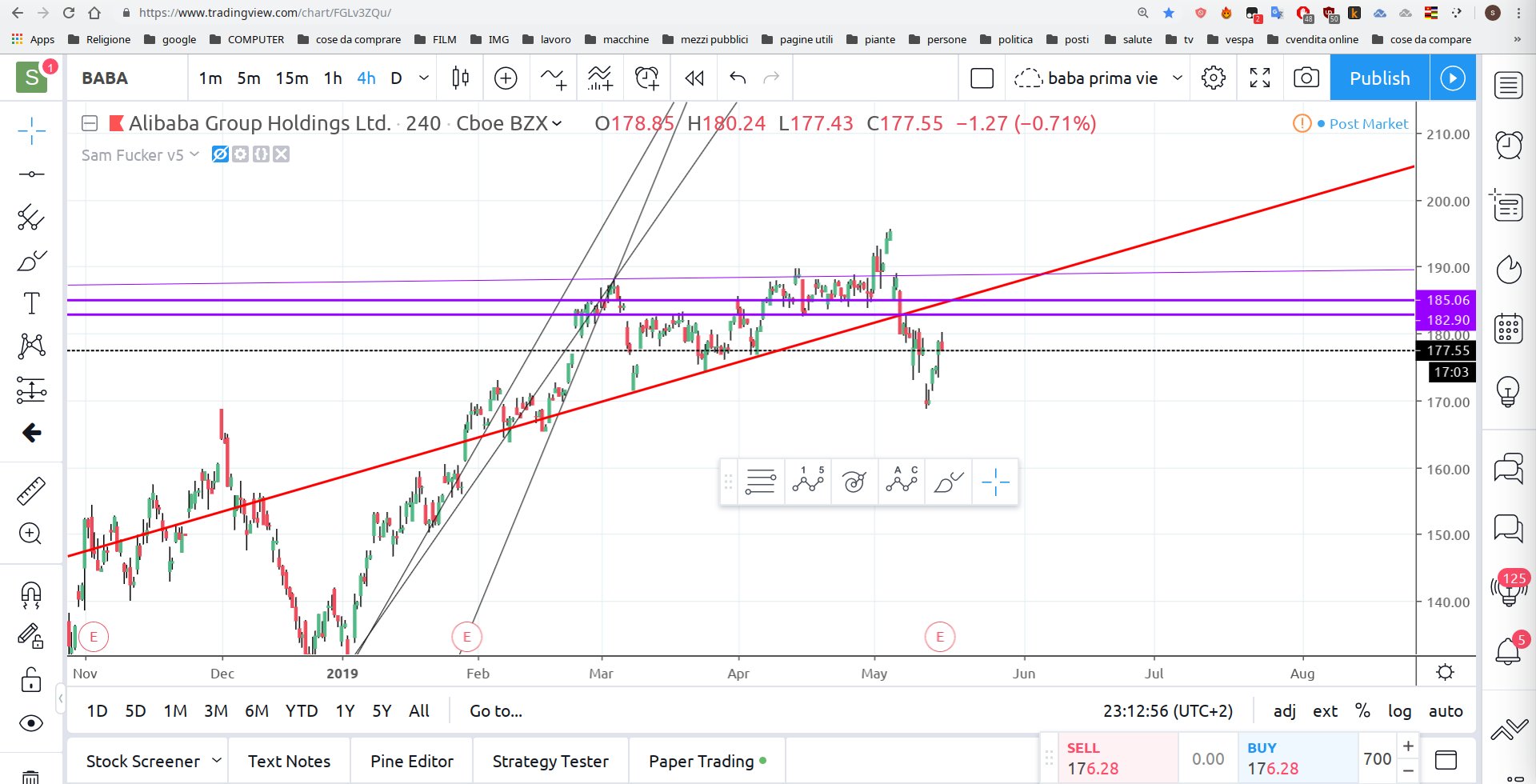Select the D daily timeframe

396,78
